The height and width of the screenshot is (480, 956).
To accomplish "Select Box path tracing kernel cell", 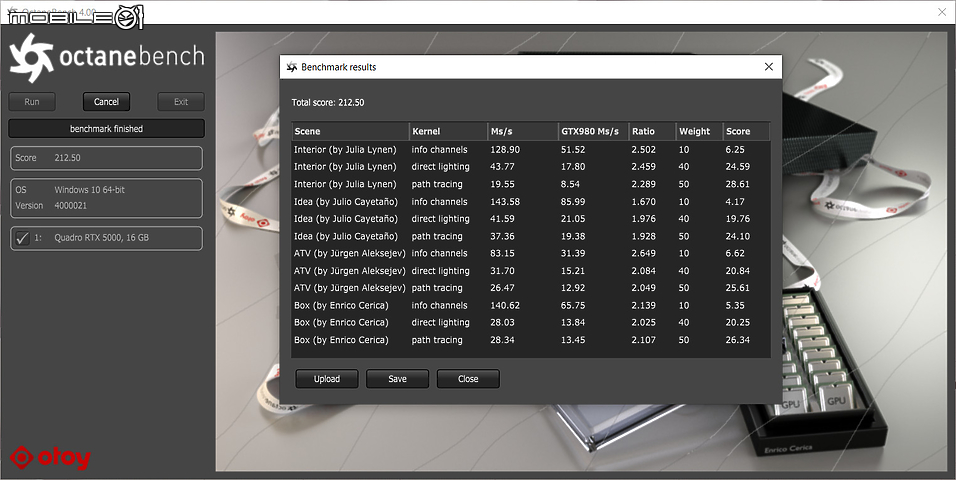I will 437,340.
